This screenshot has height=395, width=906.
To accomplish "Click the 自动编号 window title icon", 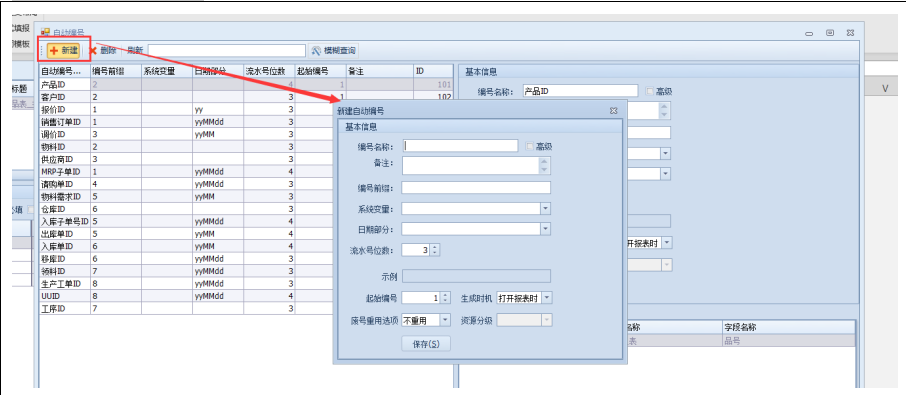I will tap(45, 32).
